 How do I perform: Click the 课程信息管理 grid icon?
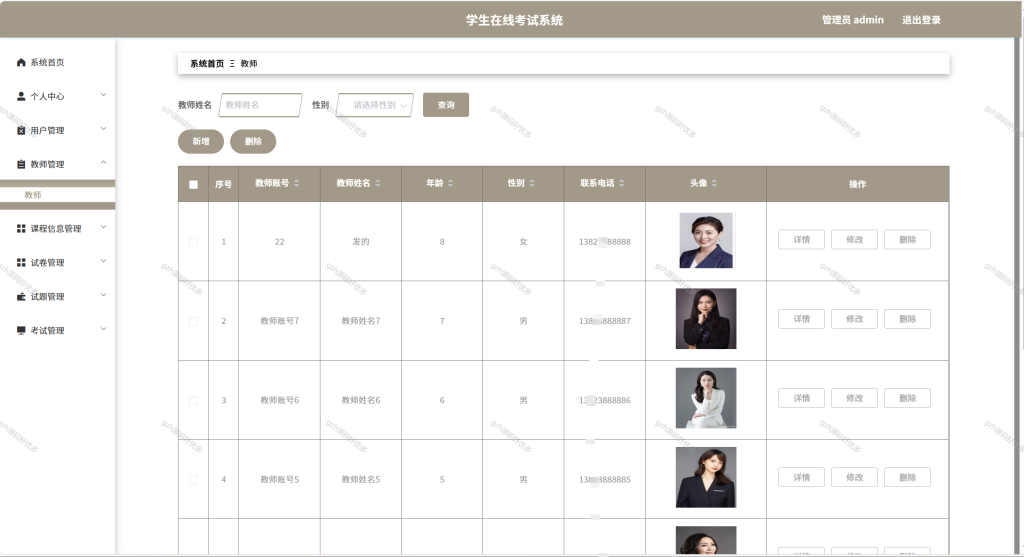(x=21, y=229)
